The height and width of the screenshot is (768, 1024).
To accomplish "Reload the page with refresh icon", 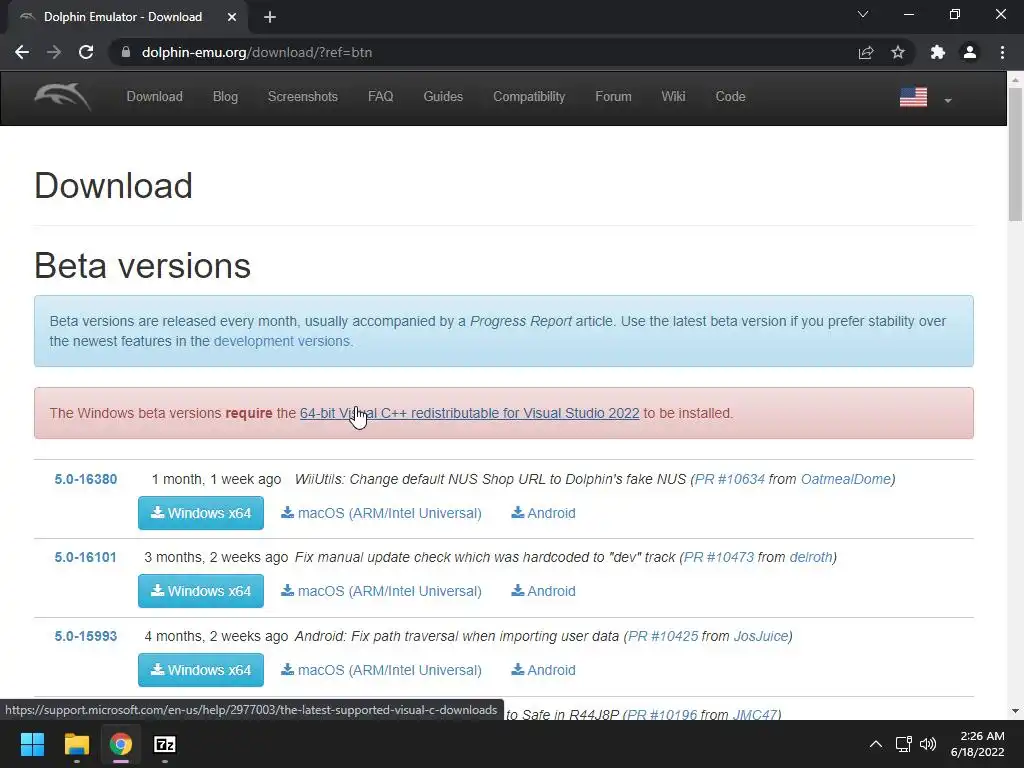I will click(86, 52).
